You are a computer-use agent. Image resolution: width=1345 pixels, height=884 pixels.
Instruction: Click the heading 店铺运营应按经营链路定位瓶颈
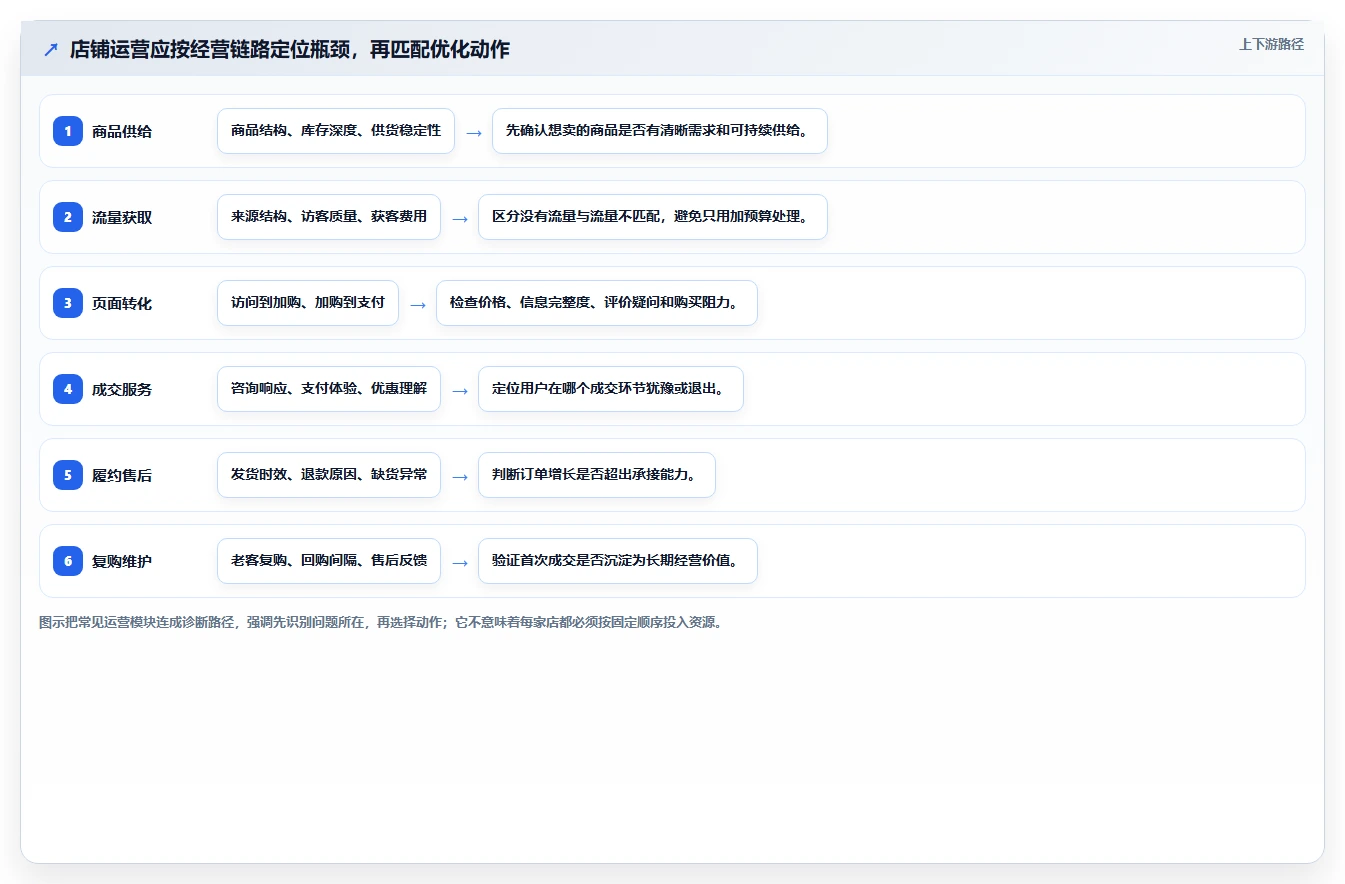(x=290, y=49)
